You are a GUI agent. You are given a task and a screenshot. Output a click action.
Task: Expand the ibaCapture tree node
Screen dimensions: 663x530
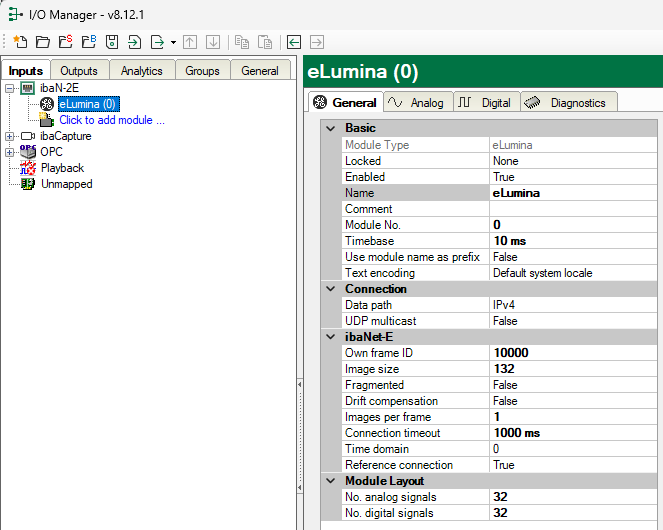pyautogui.click(x=10, y=136)
